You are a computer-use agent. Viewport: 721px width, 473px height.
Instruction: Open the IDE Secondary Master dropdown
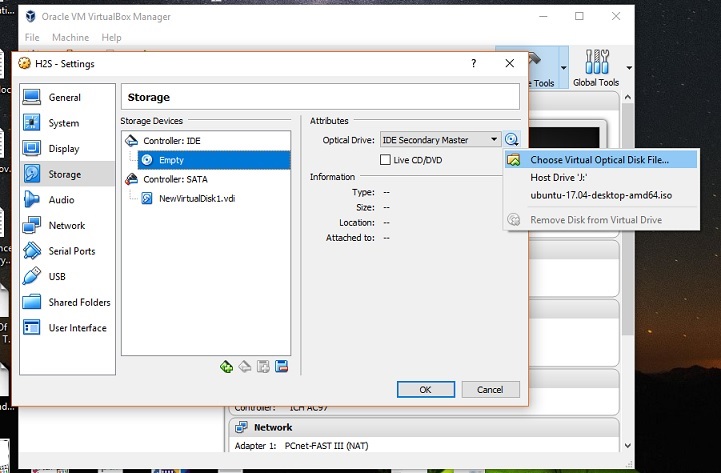[x=440, y=140]
